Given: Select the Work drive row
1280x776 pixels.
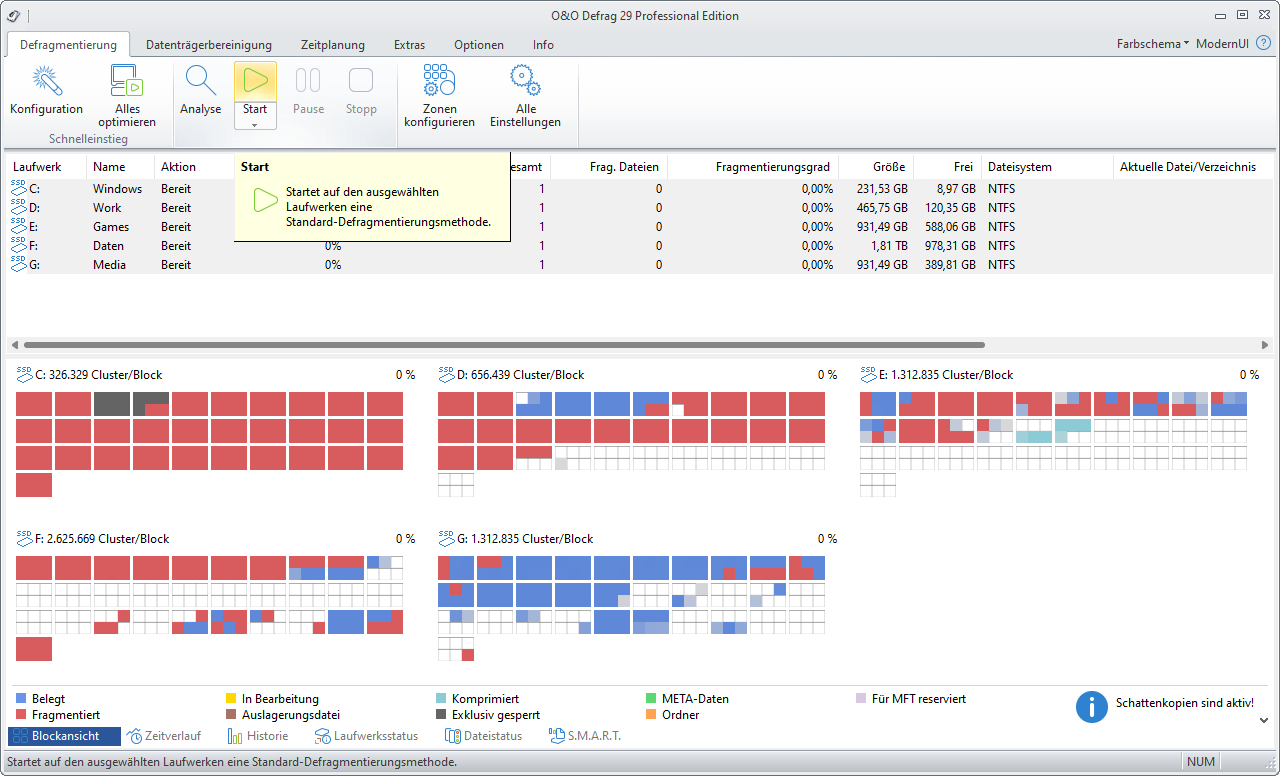Looking at the screenshot, I should pos(640,207).
